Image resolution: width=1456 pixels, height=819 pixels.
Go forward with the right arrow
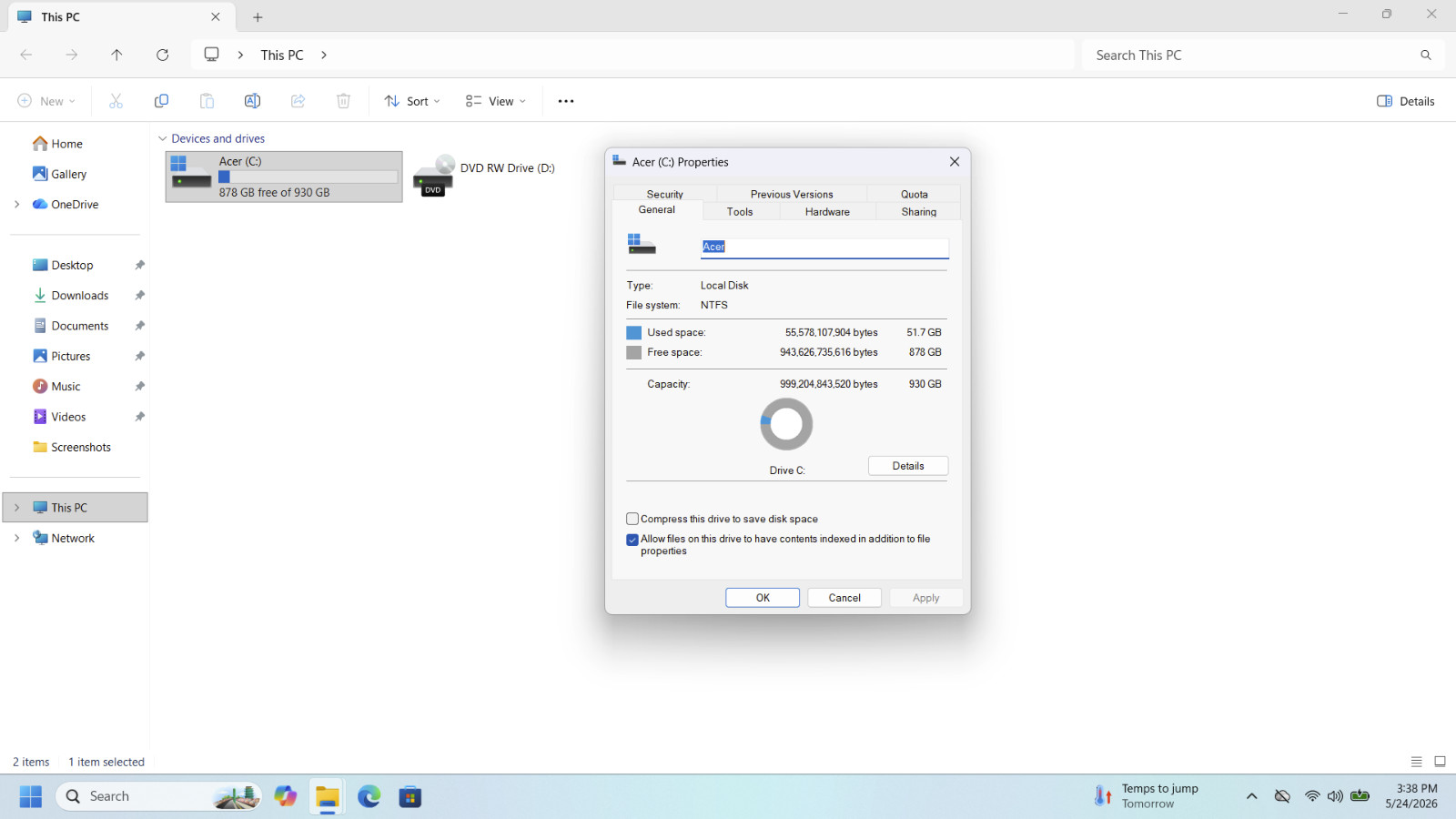72,55
